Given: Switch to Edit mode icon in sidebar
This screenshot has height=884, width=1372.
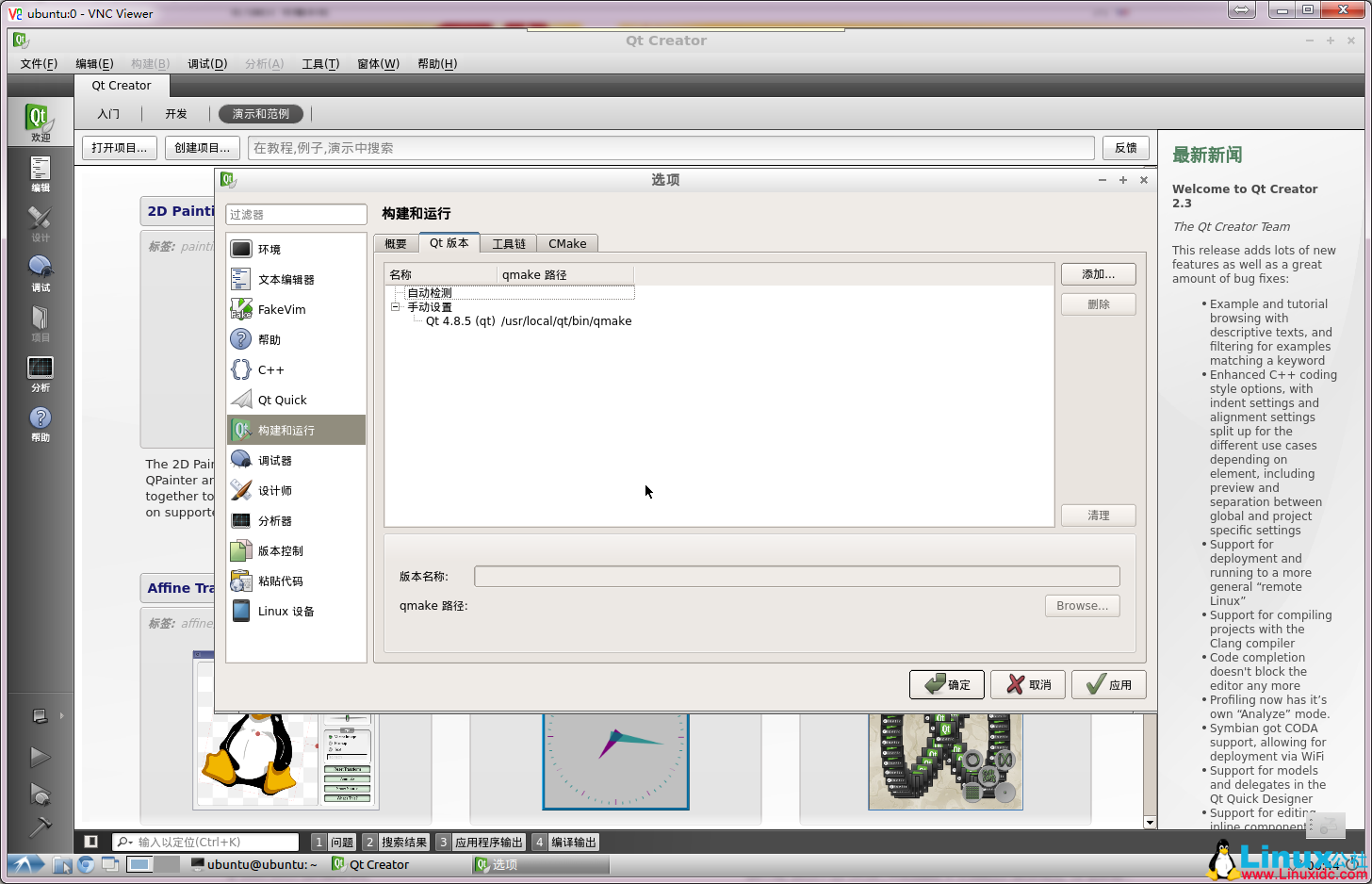Looking at the screenshot, I should [40, 173].
